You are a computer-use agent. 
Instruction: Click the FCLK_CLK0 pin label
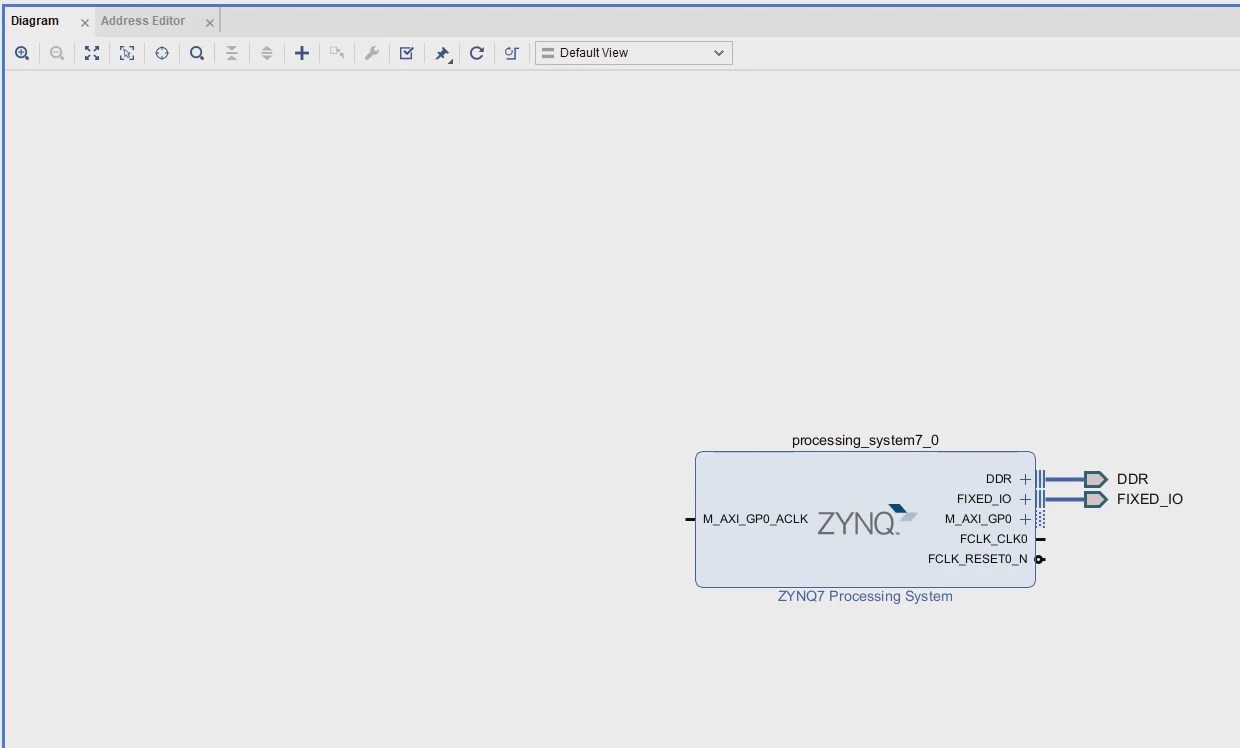pos(993,539)
